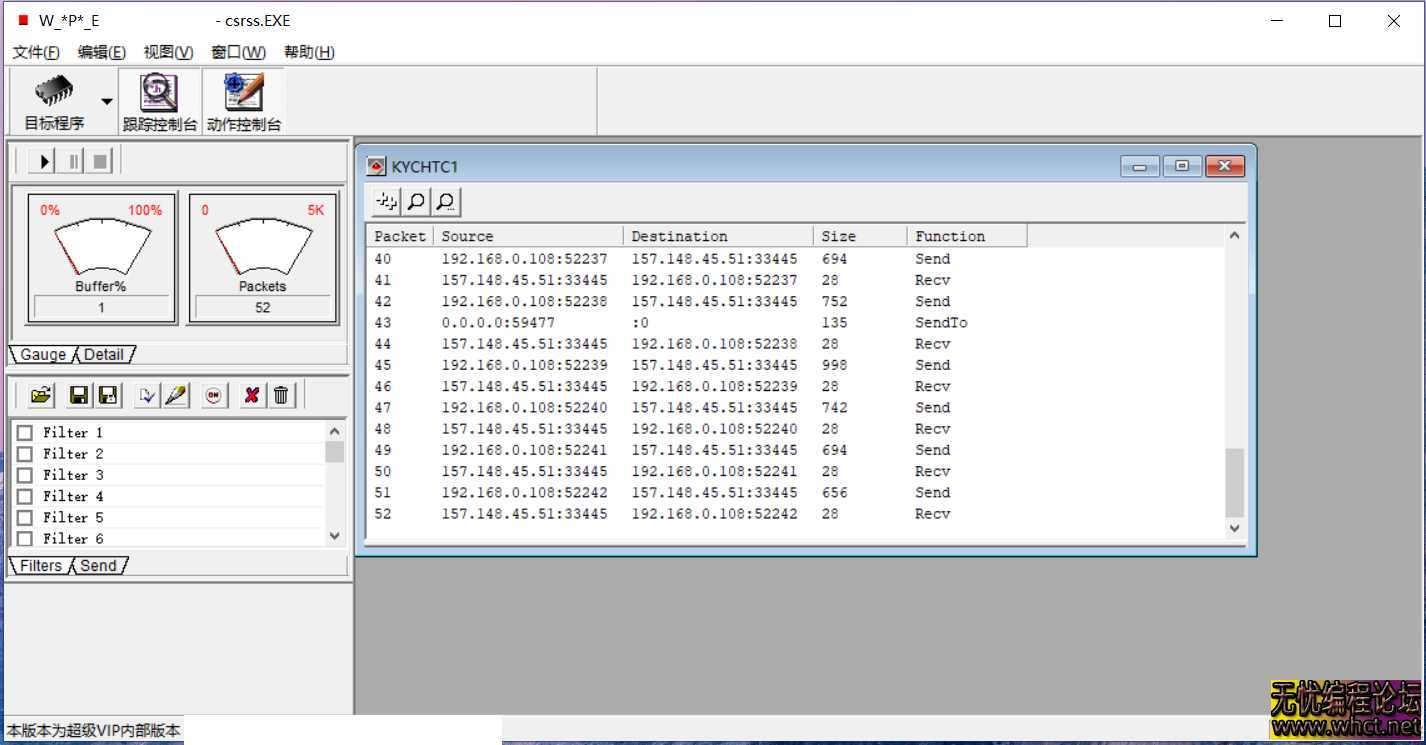Click the open-folder icon in the filter toolbar
This screenshot has height=745, width=1426.
[x=41, y=396]
